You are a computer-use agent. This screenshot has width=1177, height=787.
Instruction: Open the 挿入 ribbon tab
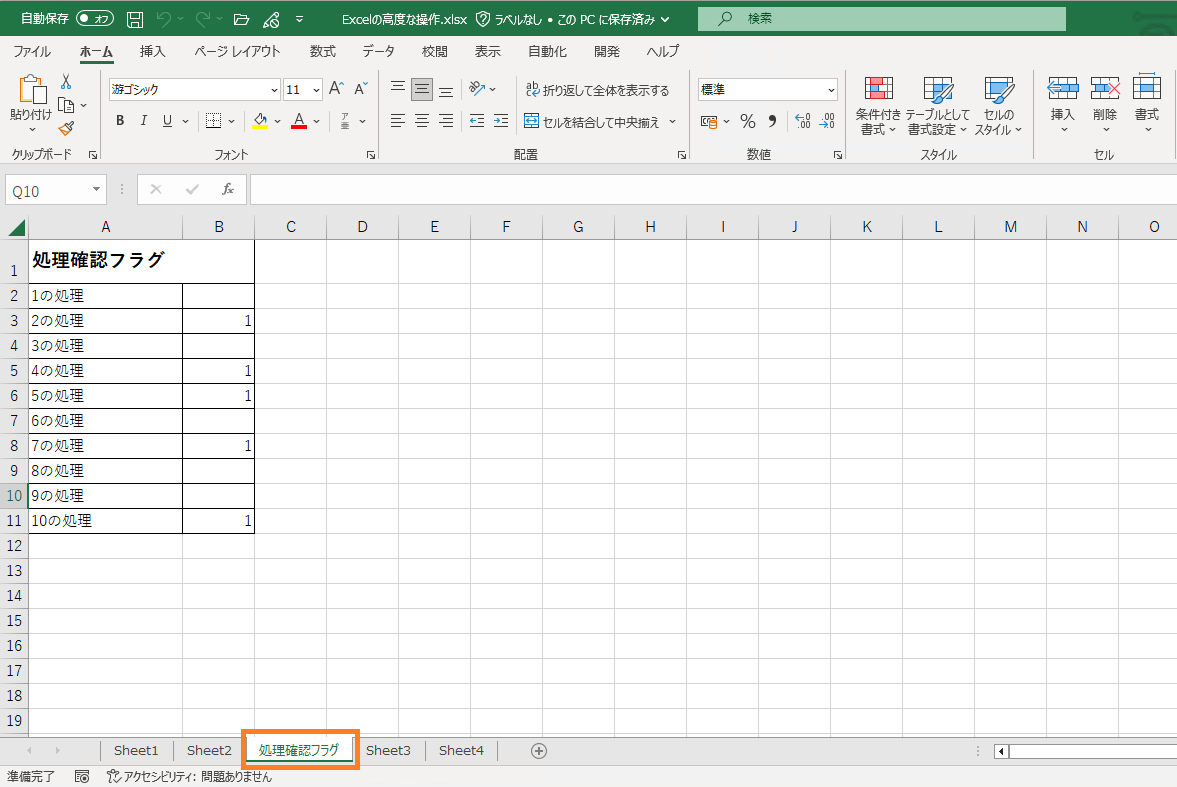(x=153, y=51)
